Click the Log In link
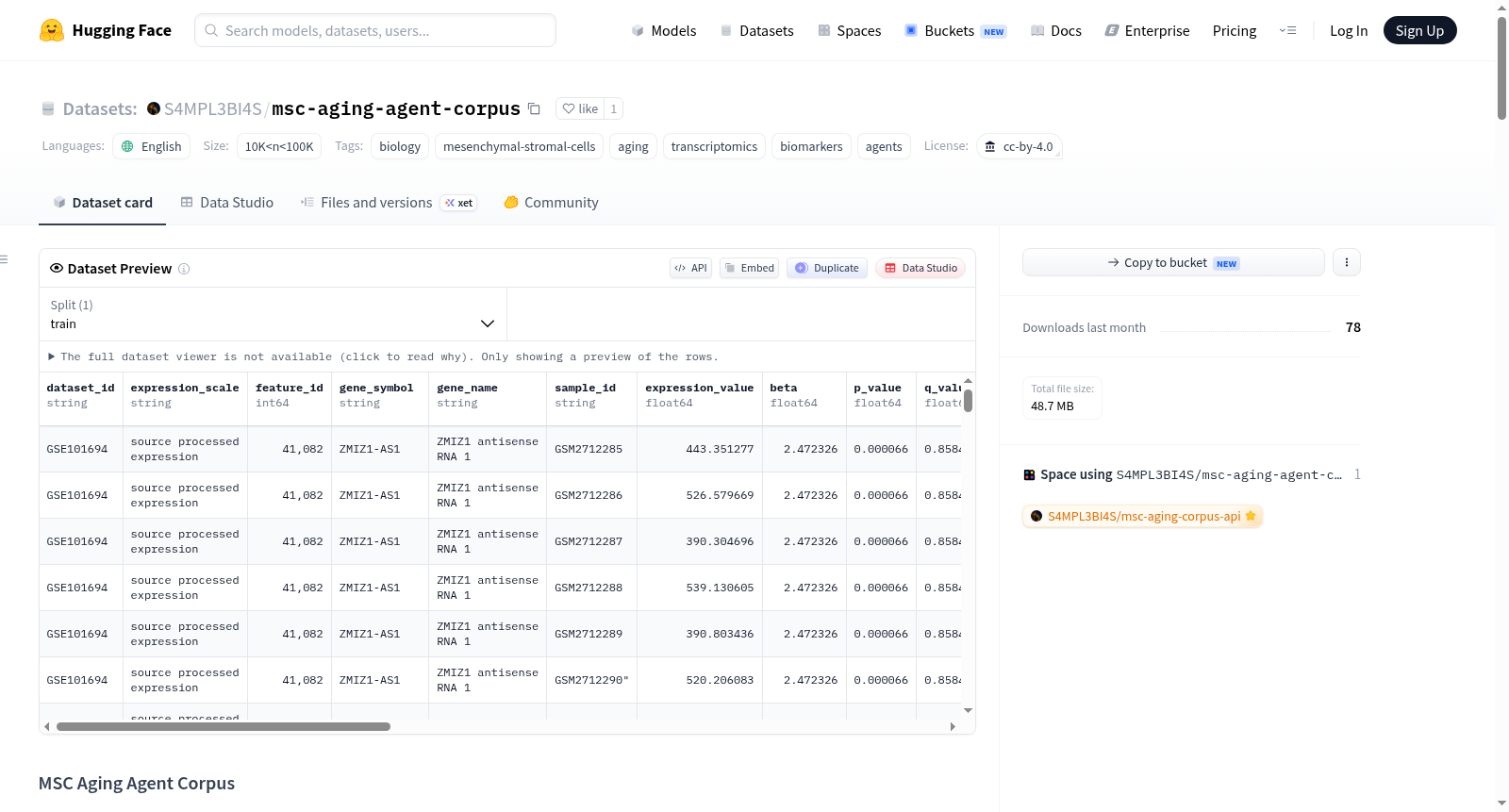Viewport: 1509px width, 812px height. coord(1349,30)
